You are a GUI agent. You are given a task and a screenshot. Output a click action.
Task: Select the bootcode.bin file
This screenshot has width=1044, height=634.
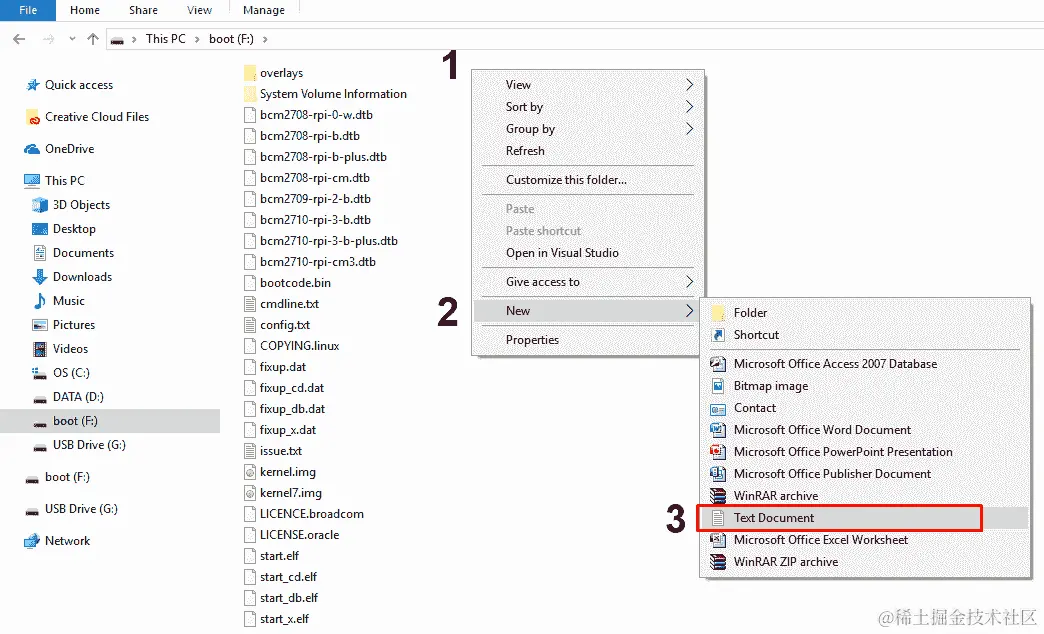coord(295,283)
